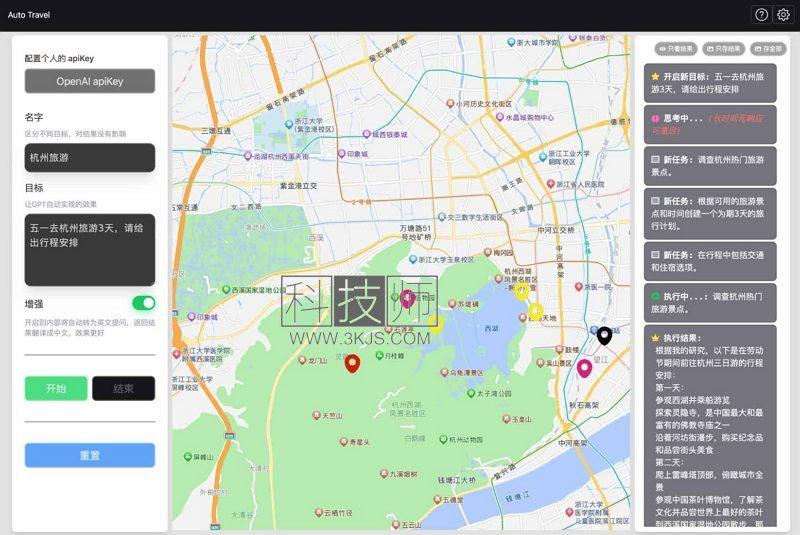The image size is (800, 535).
Task: Click the green 开始 start button
Action: click(56, 389)
